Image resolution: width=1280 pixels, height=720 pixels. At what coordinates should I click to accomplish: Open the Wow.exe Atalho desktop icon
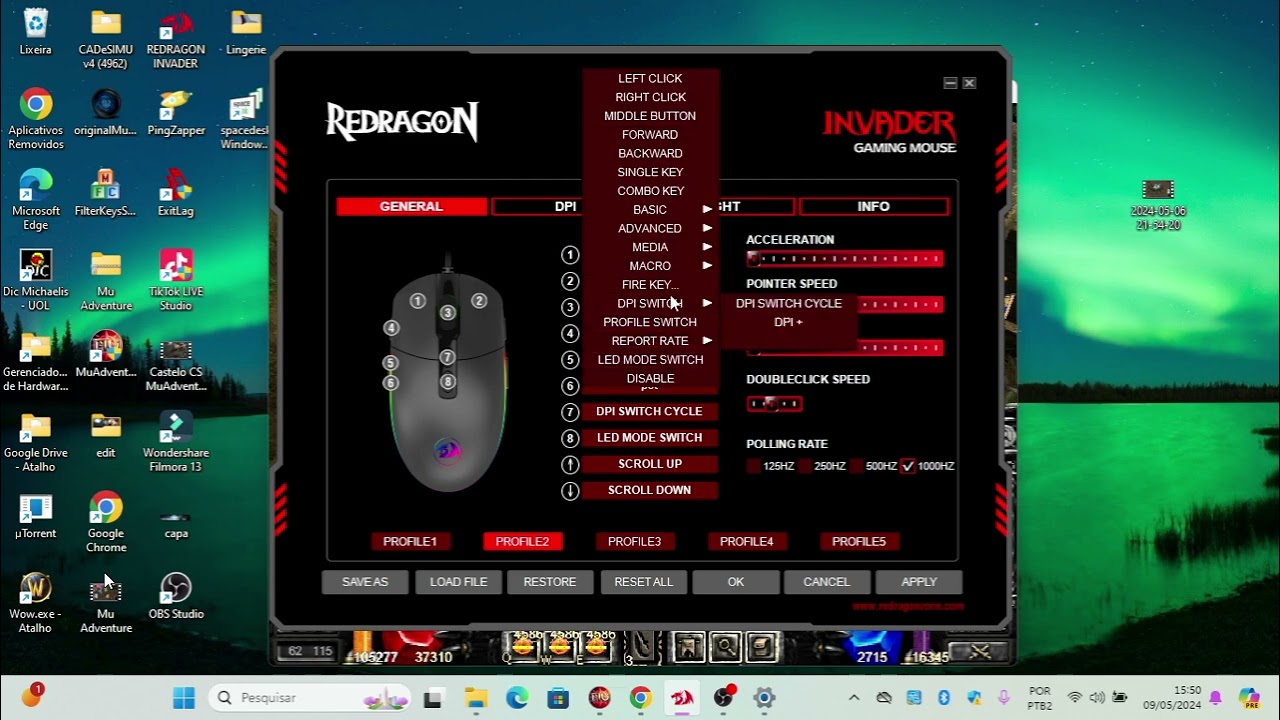[36, 603]
